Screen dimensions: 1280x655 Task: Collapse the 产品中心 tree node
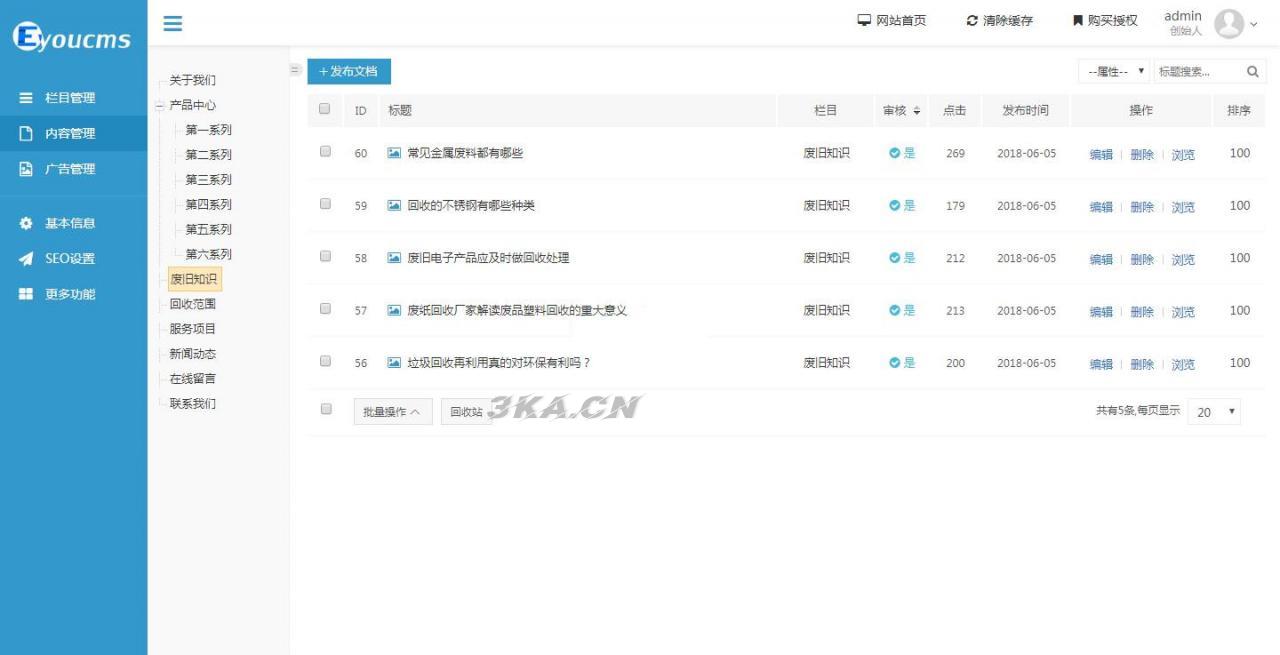[x=160, y=105]
